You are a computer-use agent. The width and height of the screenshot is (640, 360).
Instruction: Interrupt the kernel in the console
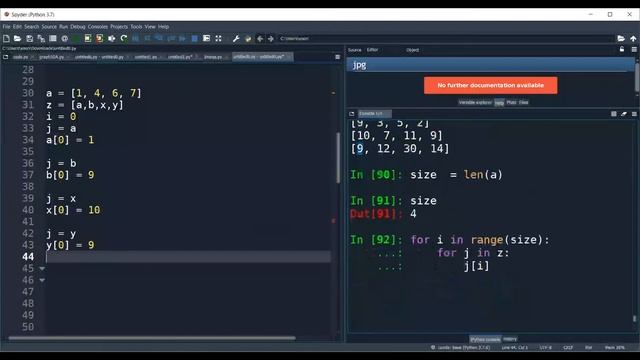tap(613, 114)
